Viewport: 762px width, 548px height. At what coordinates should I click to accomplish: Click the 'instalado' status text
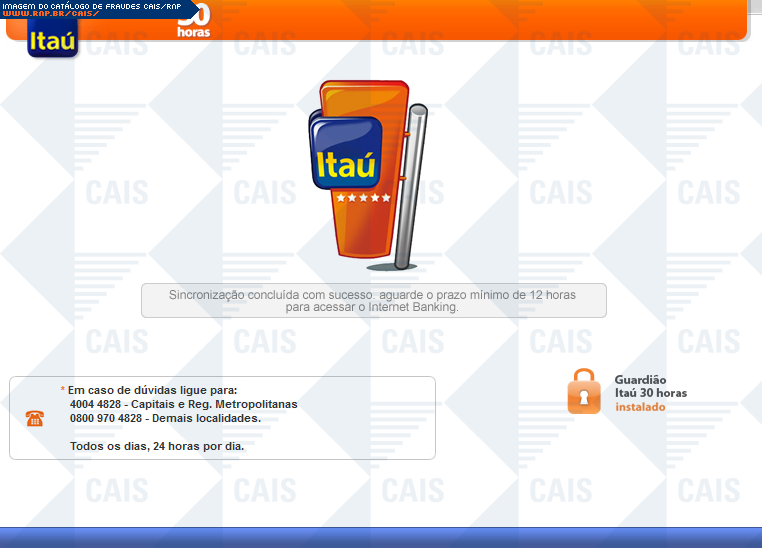point(640,407)
